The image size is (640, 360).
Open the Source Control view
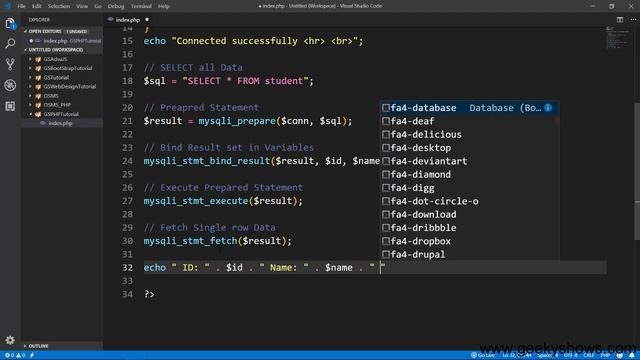10,64
